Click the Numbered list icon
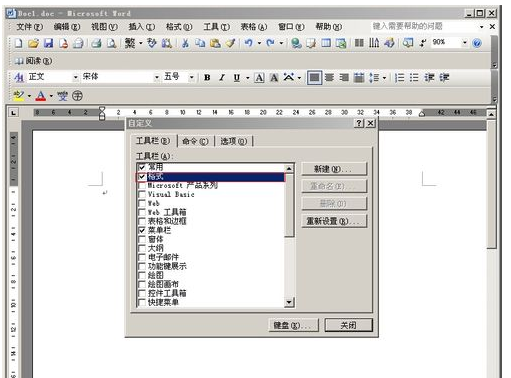This screenshot has height=378, width=511. [399, 78]
